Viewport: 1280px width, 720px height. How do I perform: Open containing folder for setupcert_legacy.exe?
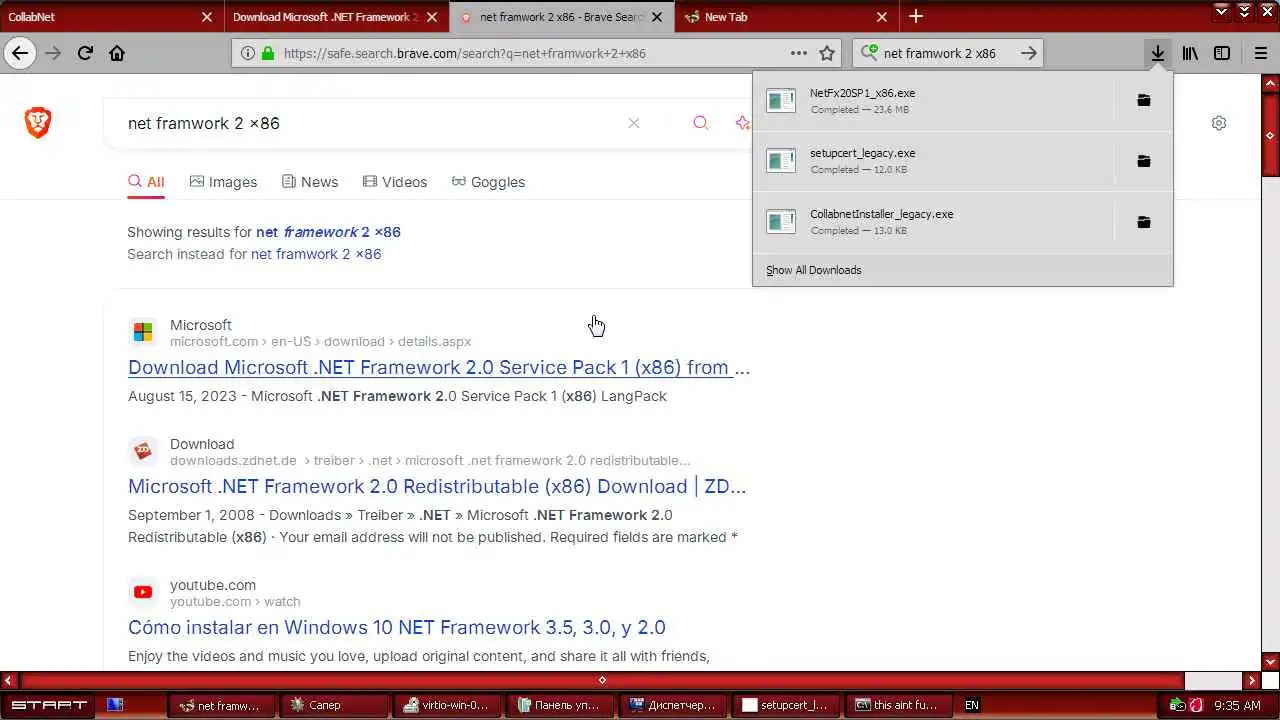coord(1144,161)
